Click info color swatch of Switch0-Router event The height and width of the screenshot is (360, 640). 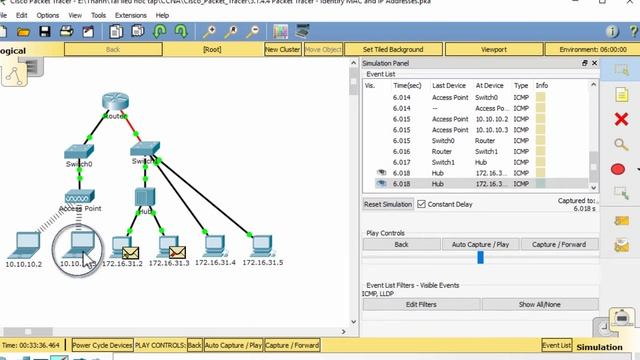coord(540,140)
